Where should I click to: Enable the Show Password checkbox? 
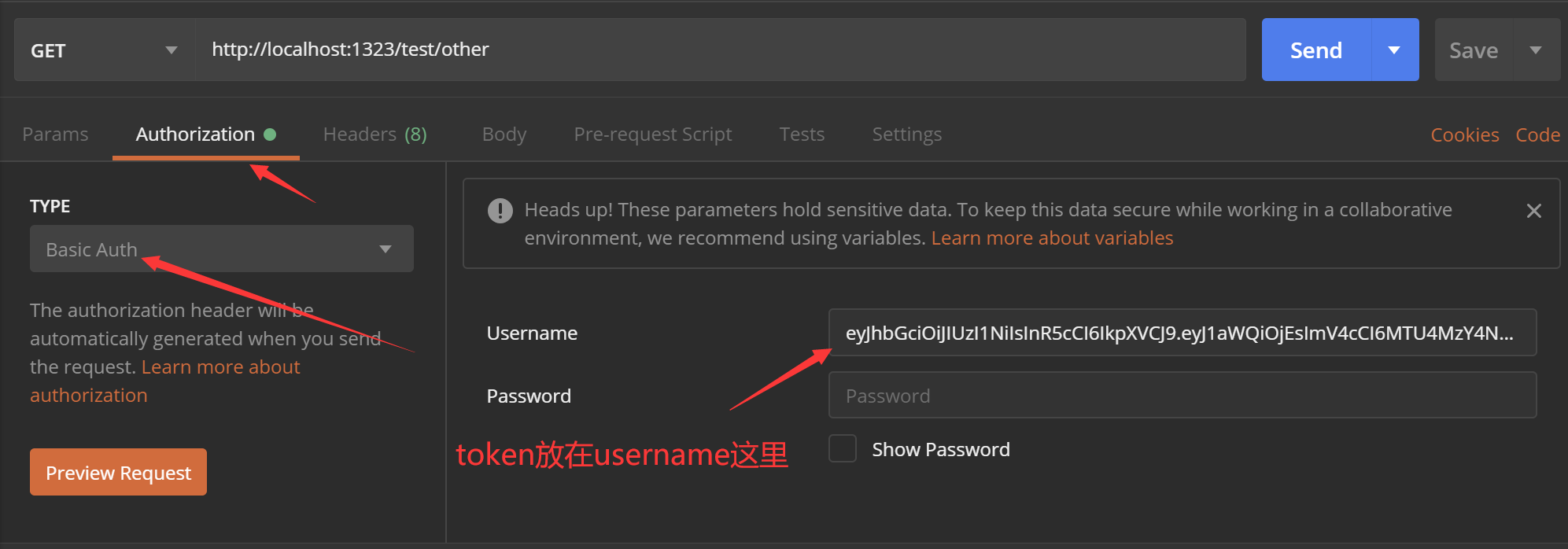pyautogui.click(x=842, y=449)
